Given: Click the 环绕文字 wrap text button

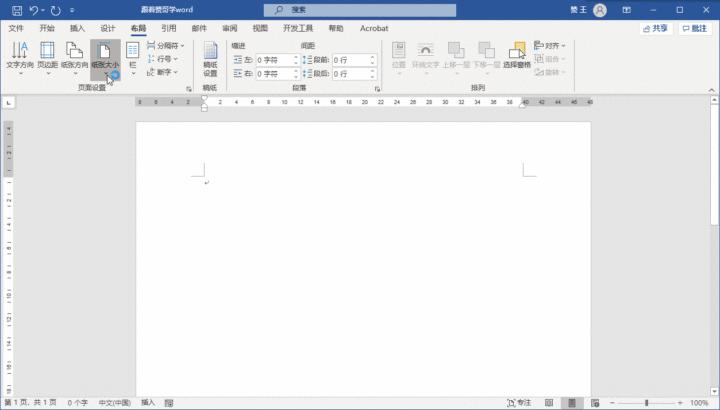Looking at the screenshot, I should point(425,58).
